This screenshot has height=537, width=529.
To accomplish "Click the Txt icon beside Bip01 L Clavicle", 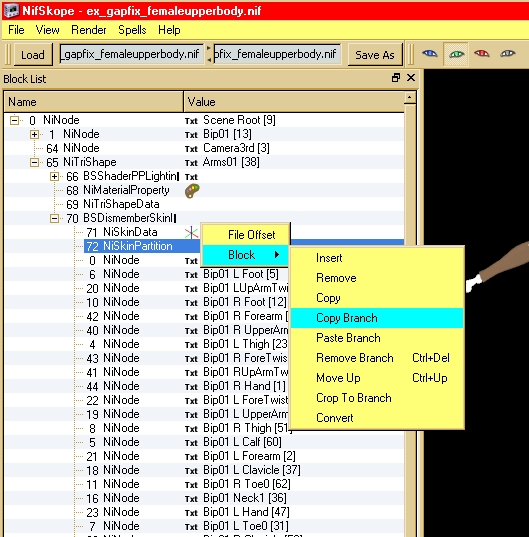I will 191,471.
